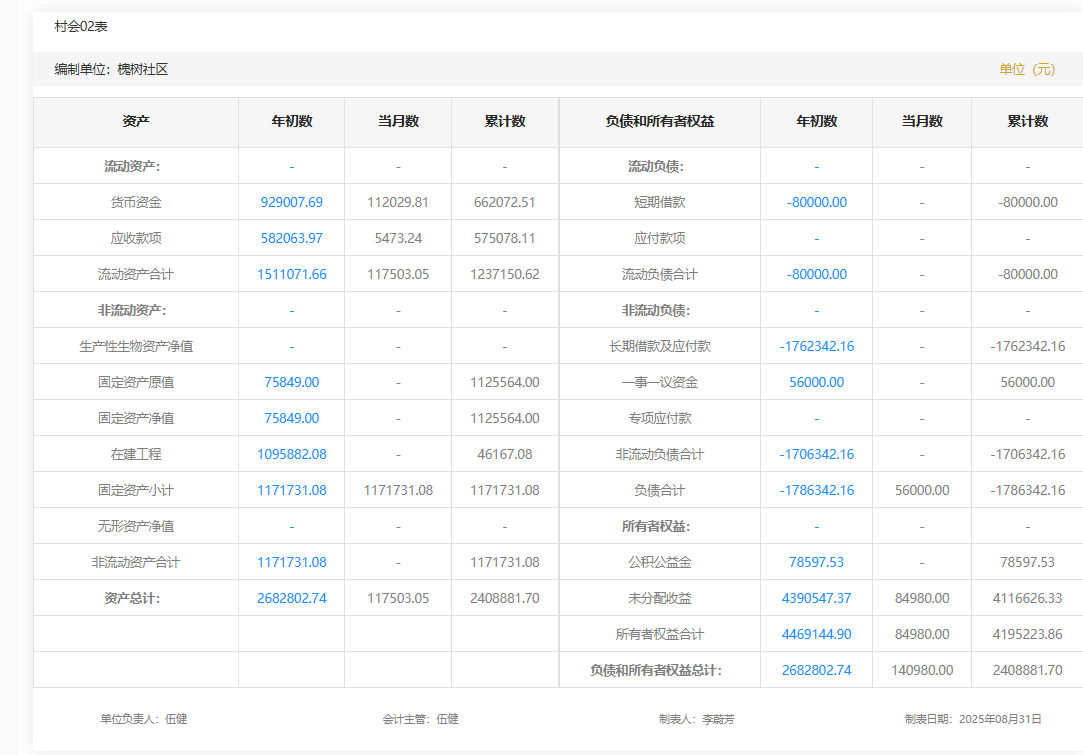Open the 负债合计 opening balance link

tap(816, 490)
